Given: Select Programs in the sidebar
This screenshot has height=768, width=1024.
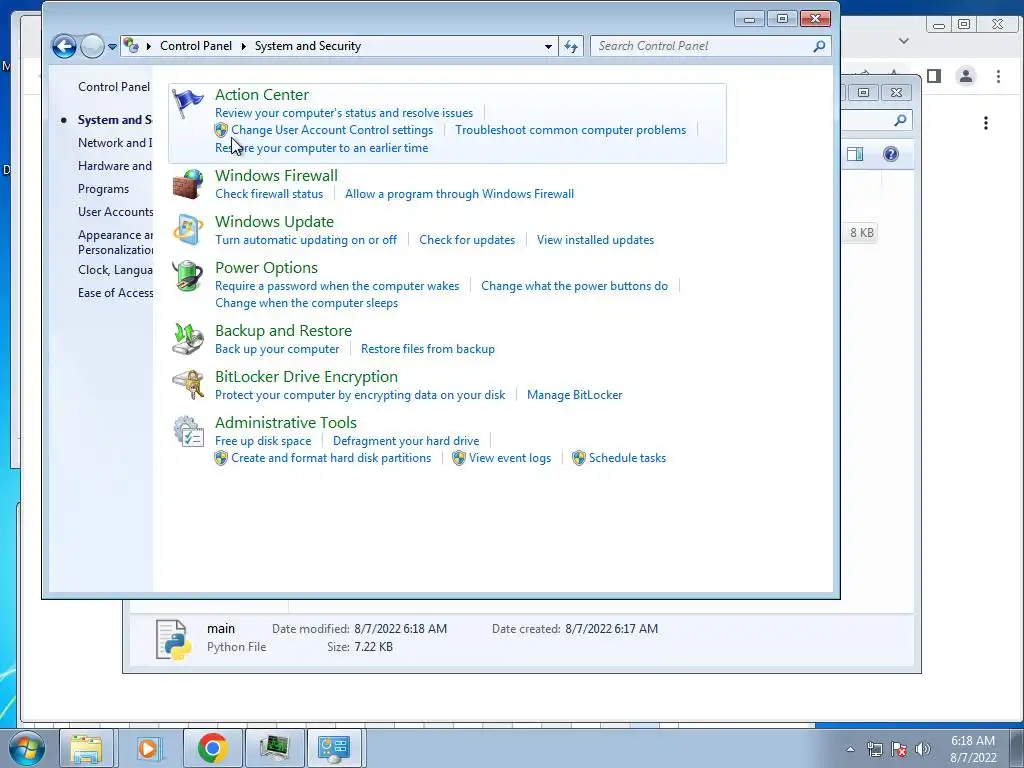Looking at the screenshot, I should 103,189.
